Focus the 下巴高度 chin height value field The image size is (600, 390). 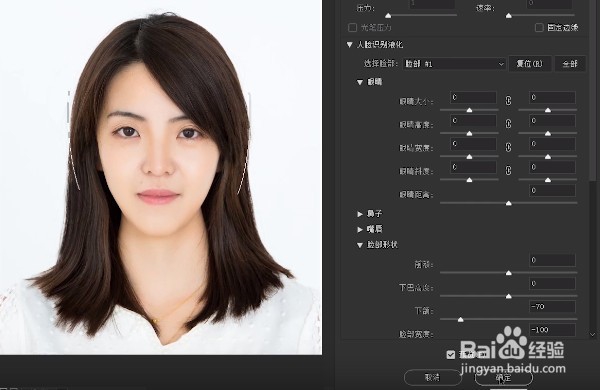point(552,284)
